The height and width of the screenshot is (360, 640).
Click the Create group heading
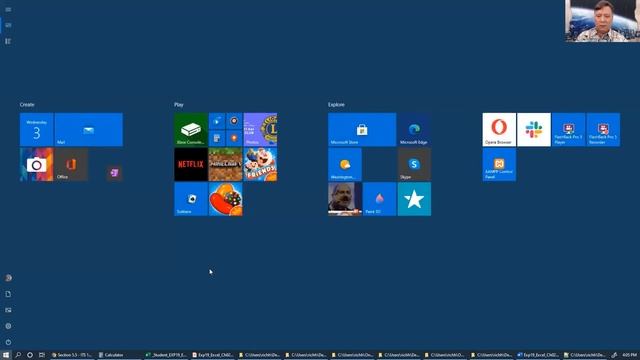click(27, 105)
